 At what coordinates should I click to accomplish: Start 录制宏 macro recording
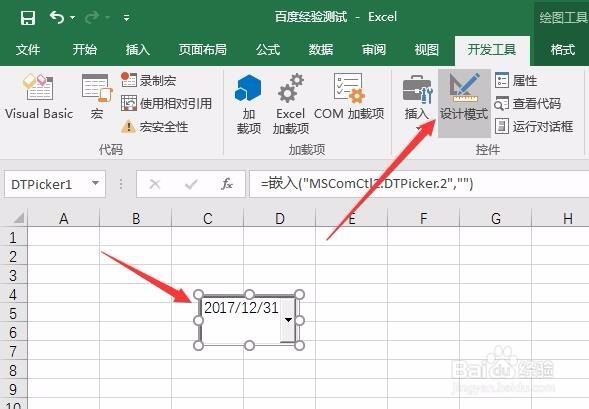coord(149,80)
